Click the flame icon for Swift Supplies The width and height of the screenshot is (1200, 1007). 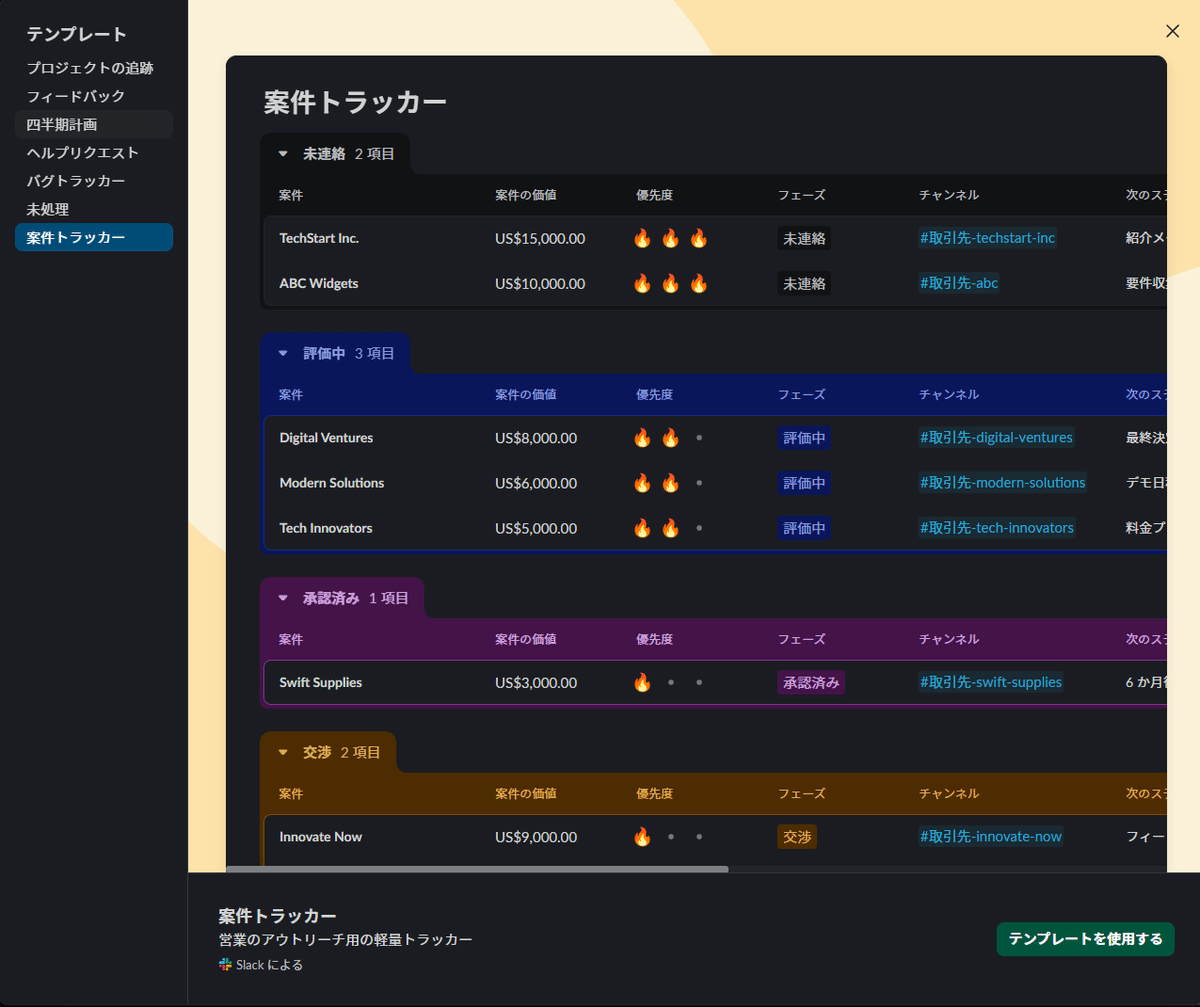coord(642,682)
